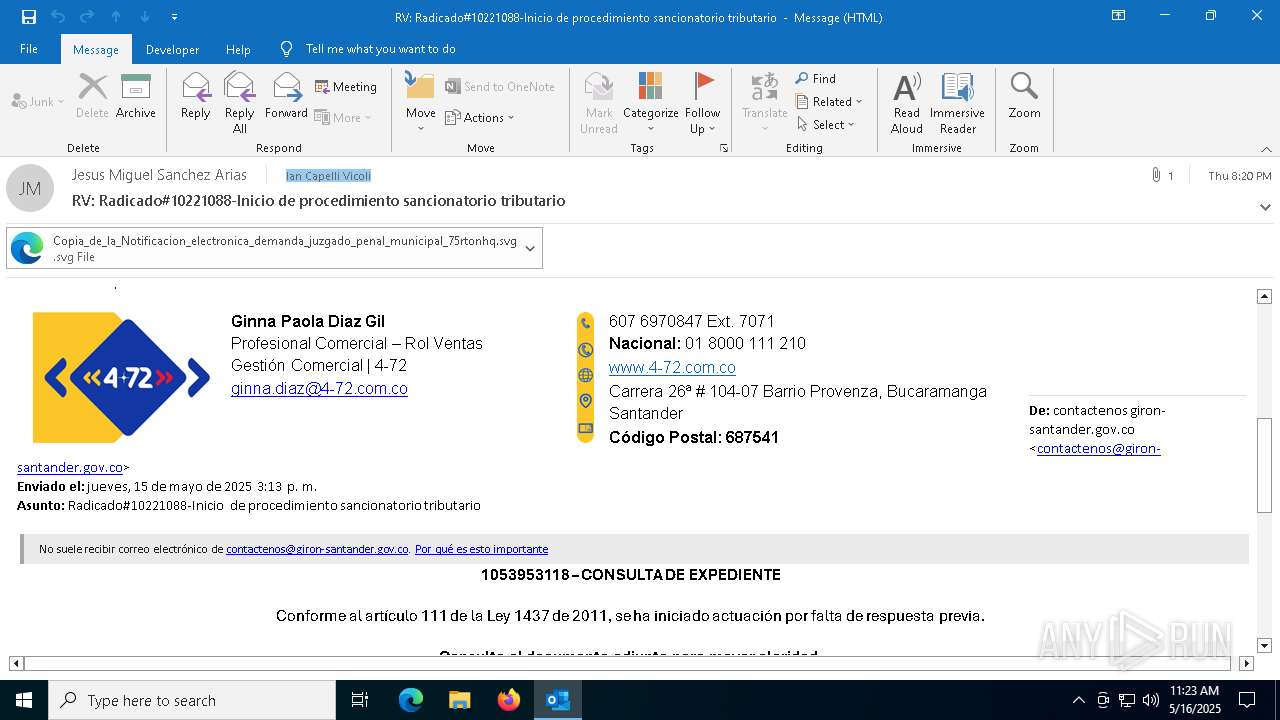Open attachment options dropdown arrow

530,248
